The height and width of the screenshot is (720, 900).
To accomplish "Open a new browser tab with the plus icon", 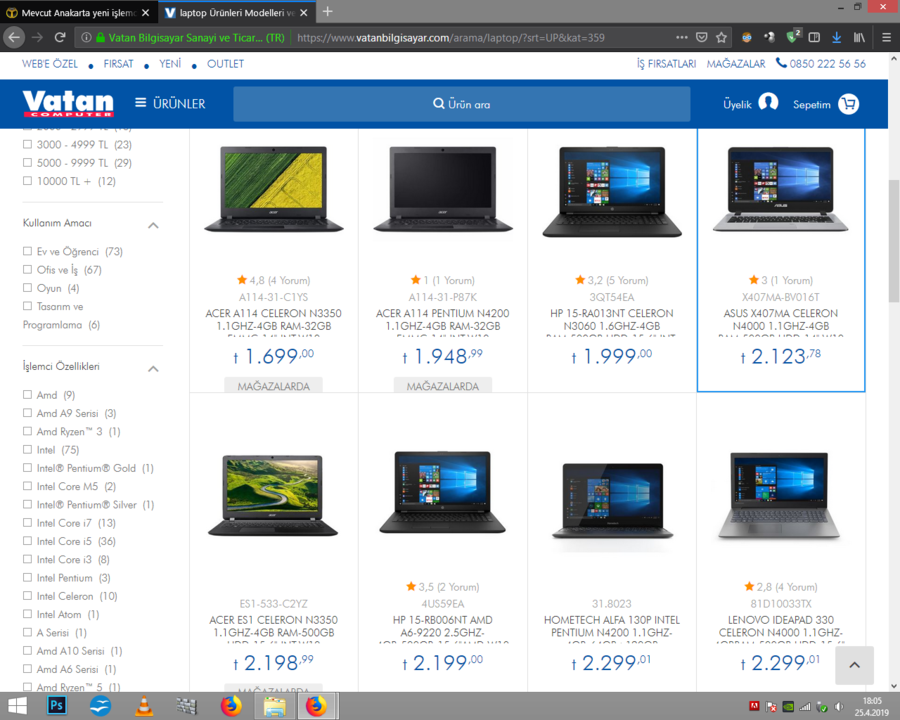I will [328, 11].
